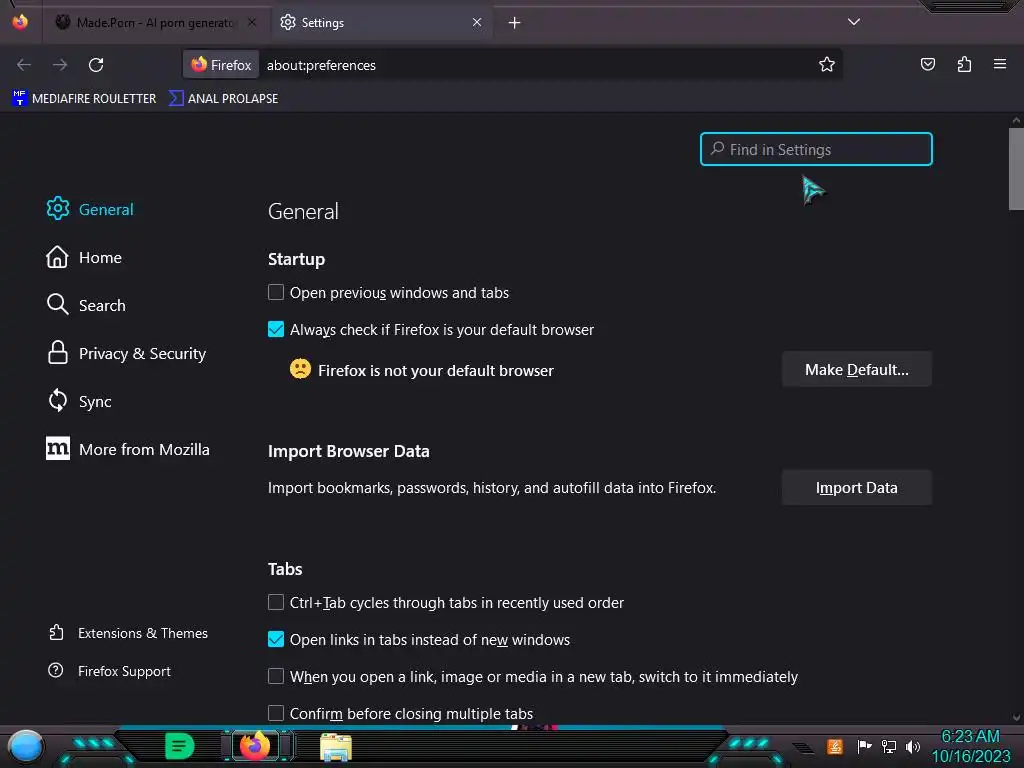The width and height of the screenshot is (1024, 768).
Task: Click the volume speaker tray icon
Action: click(x=913, y=746)
